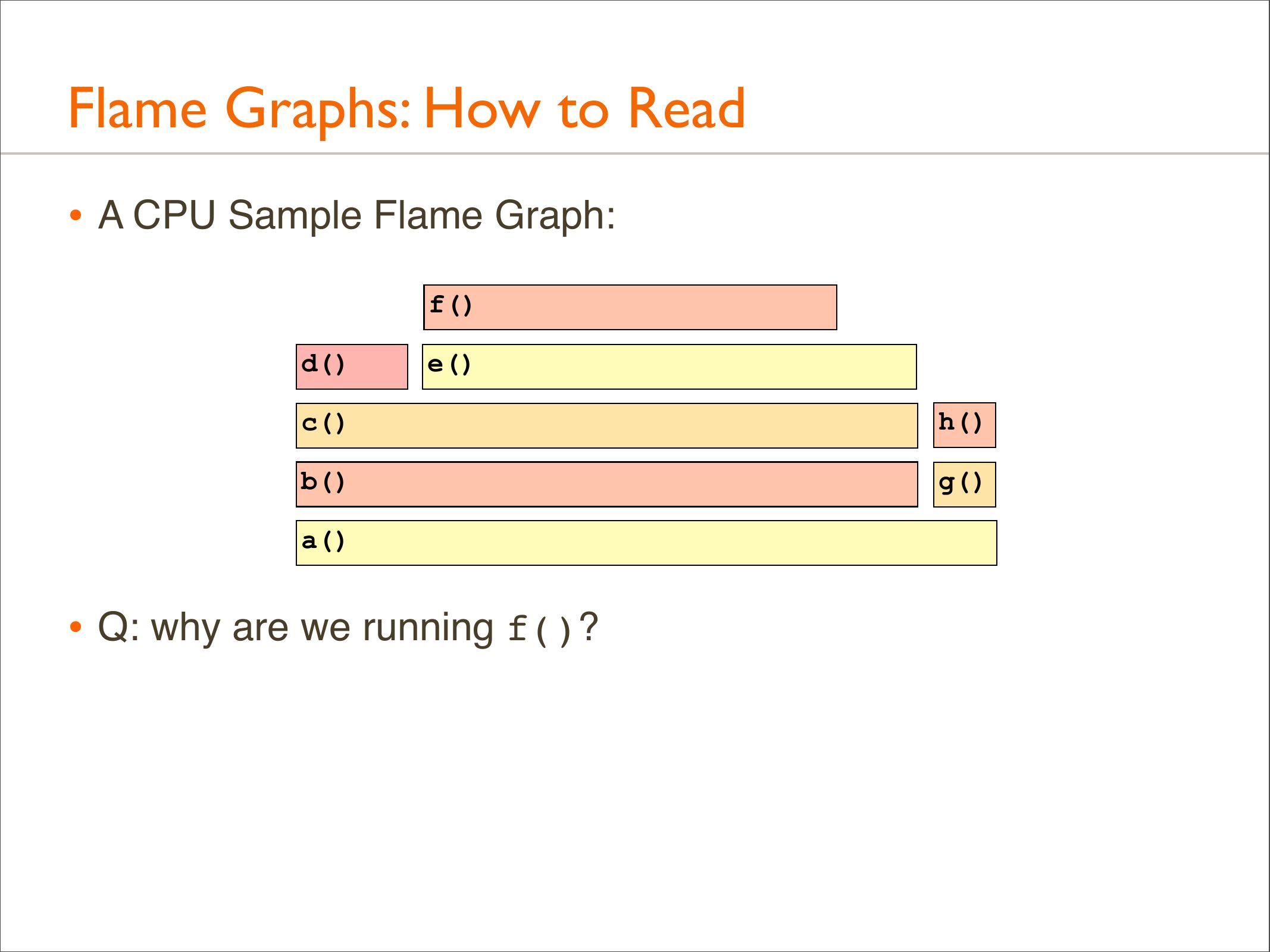Image resolution: width=1270 pixels, height=952 pixels.
Task: Click the word 'Read' in the title
Action: [x=686, y=108]
